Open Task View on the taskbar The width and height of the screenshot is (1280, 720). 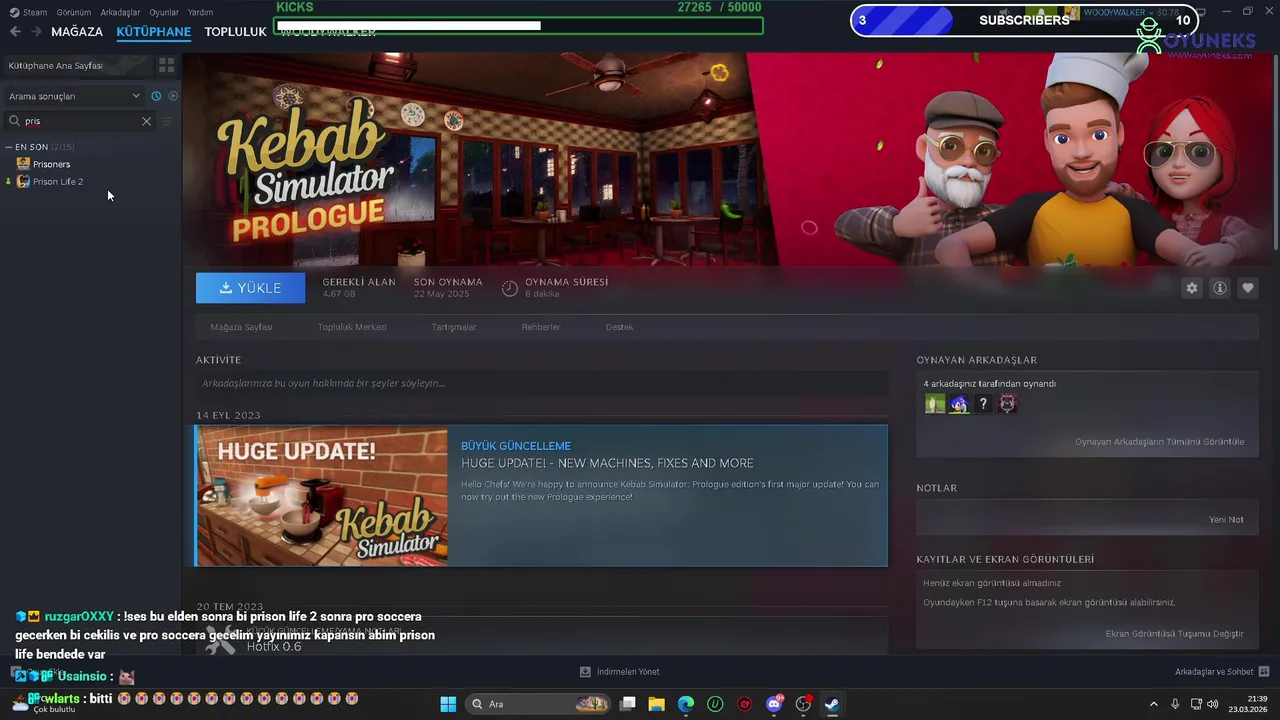click(x=628, y=704)
